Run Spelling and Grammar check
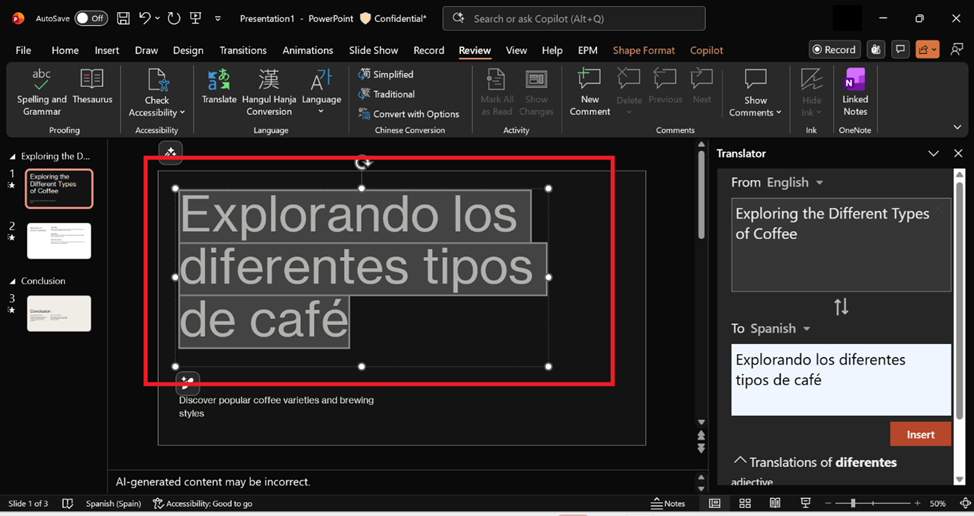Screen dimensions: 974x516 click(x=42, y=92)
